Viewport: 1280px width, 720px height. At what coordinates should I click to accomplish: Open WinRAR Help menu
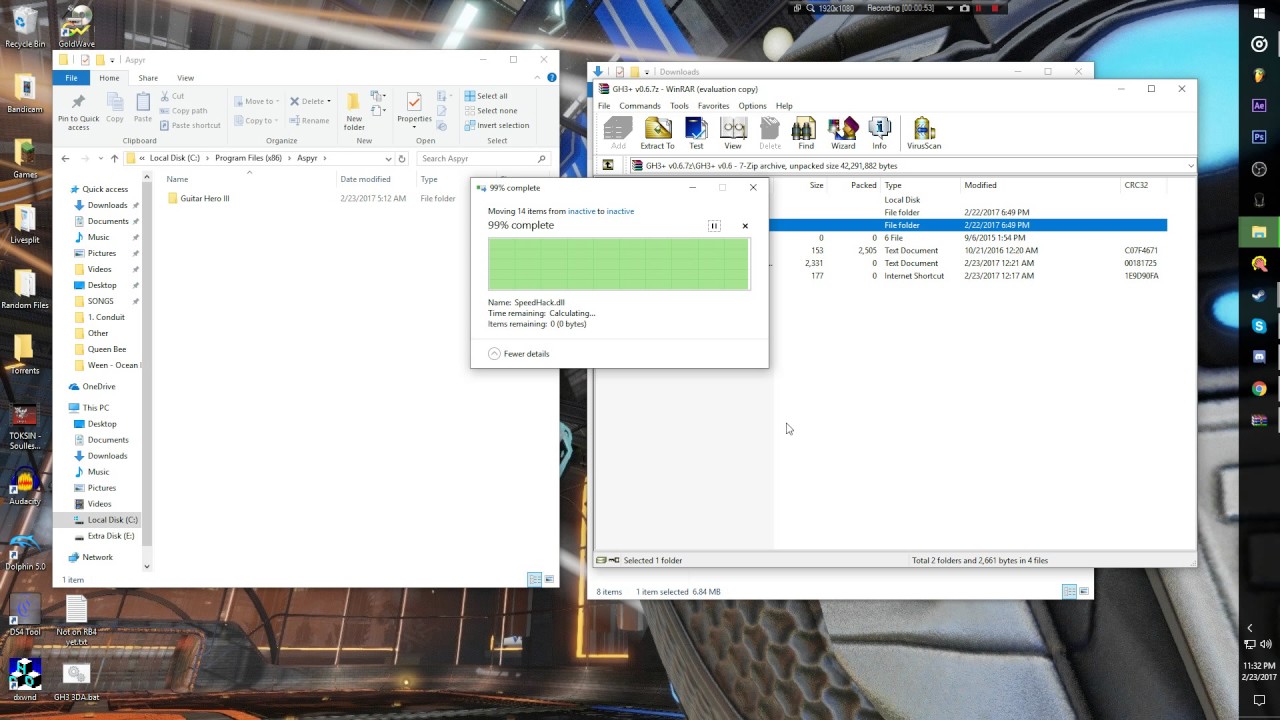[784, 106]
